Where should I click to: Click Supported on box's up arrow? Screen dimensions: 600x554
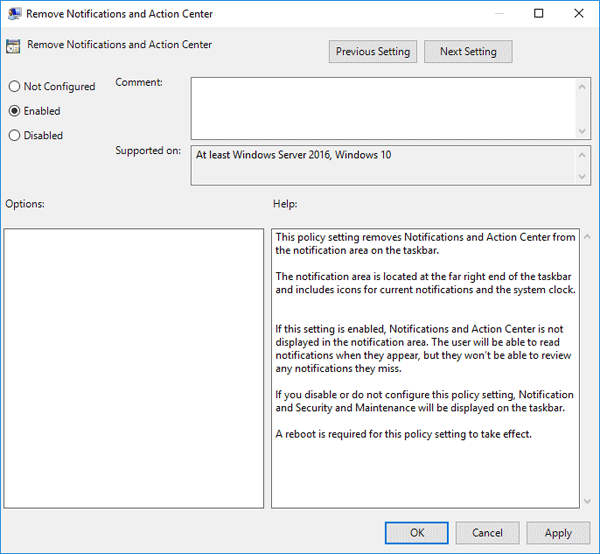(x=583, y=155)
